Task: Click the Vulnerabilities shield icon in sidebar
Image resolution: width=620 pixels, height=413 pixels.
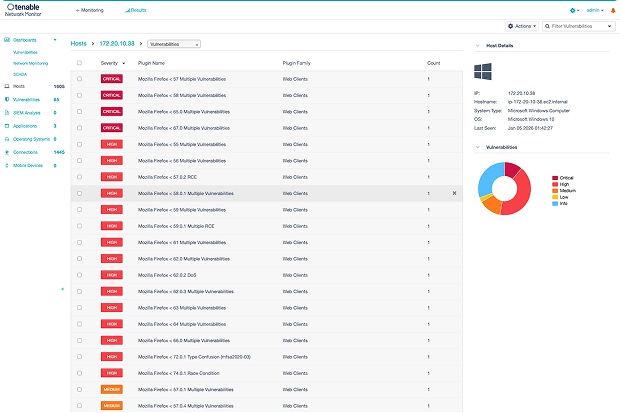Action: [x=7, y=100]
